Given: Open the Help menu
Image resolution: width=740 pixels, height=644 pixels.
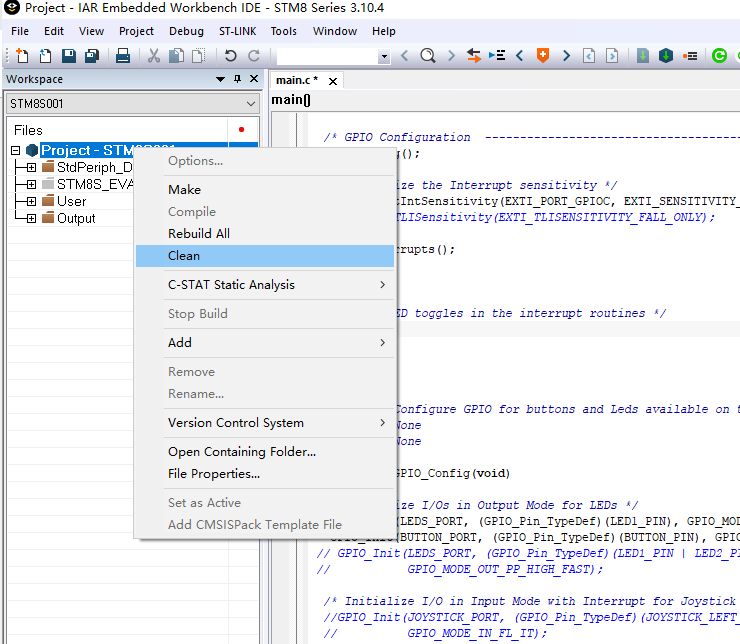Looking at the screenshot, I should [x=384, y=31].
